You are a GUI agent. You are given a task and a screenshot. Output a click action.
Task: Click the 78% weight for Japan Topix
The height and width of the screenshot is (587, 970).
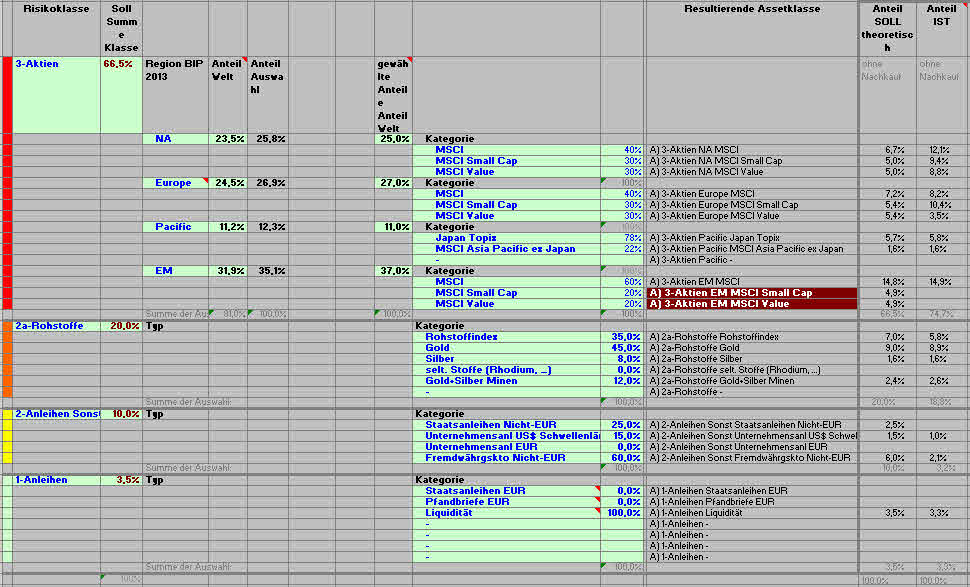point(622,238)
